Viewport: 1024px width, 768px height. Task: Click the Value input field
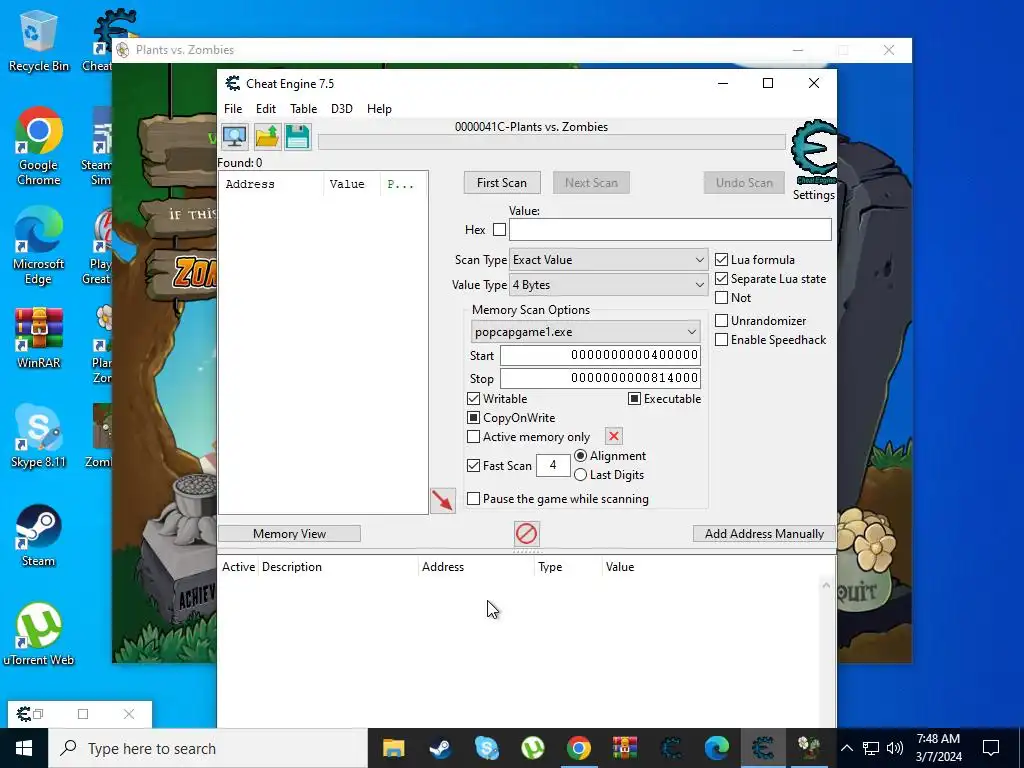click(670, 230)
